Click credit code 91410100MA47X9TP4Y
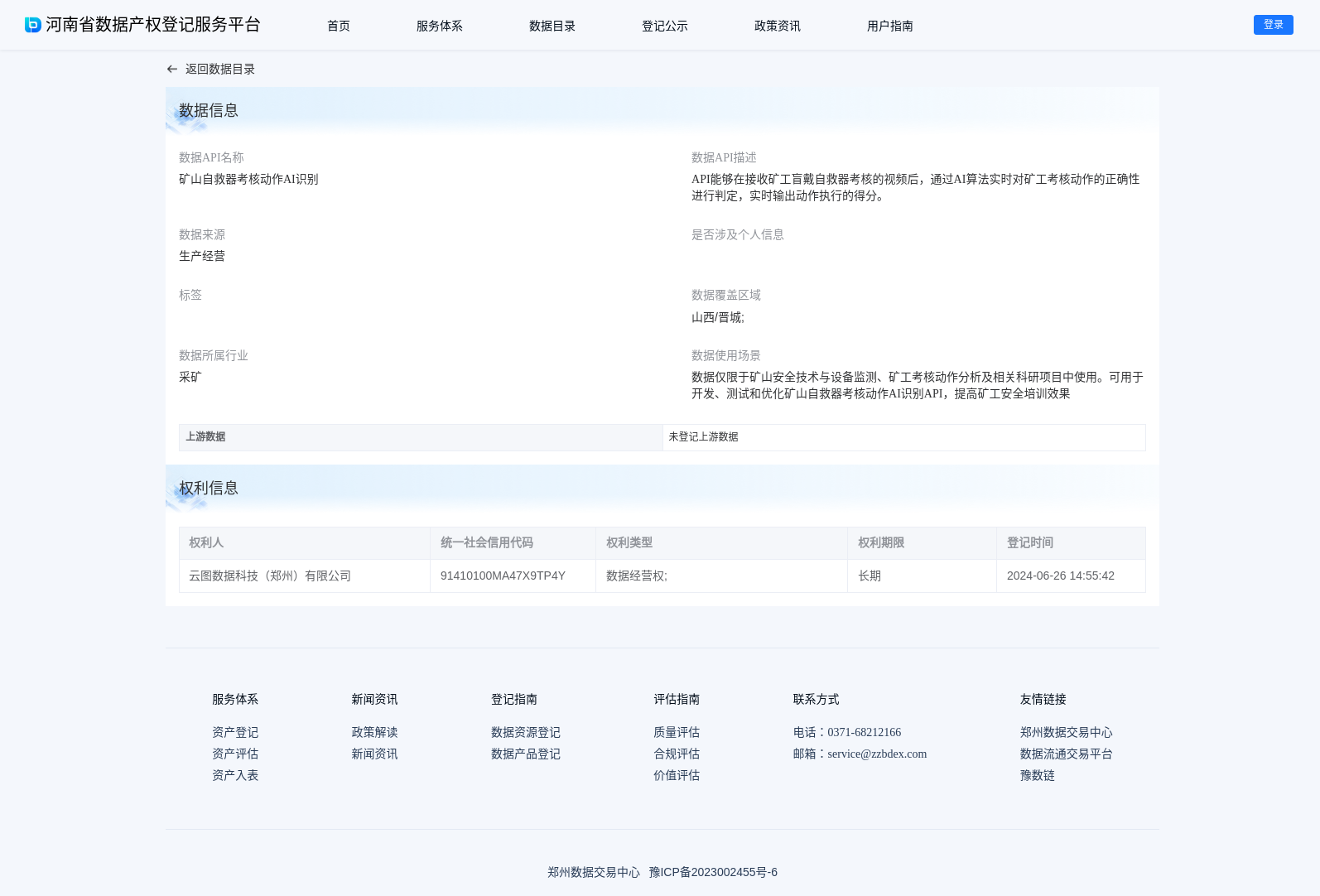This screenshot has height=896, width=1320. point(503,576)
